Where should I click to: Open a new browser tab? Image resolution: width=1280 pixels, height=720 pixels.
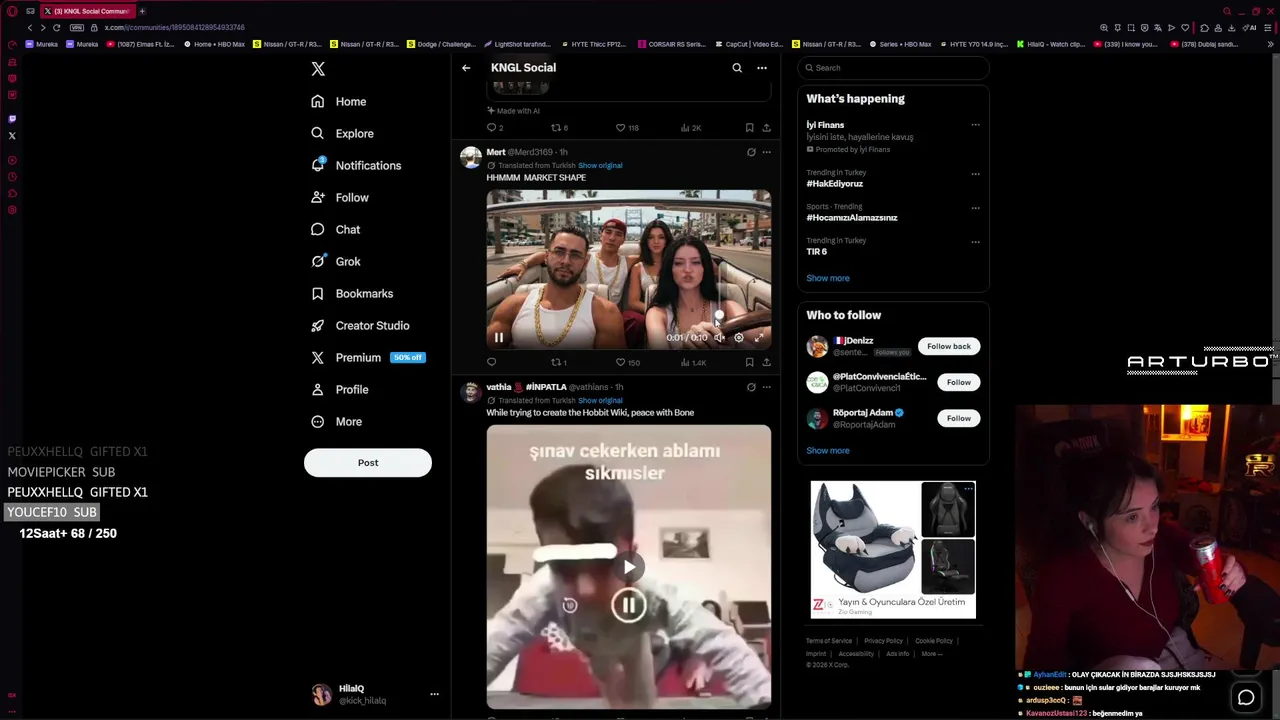142,11
